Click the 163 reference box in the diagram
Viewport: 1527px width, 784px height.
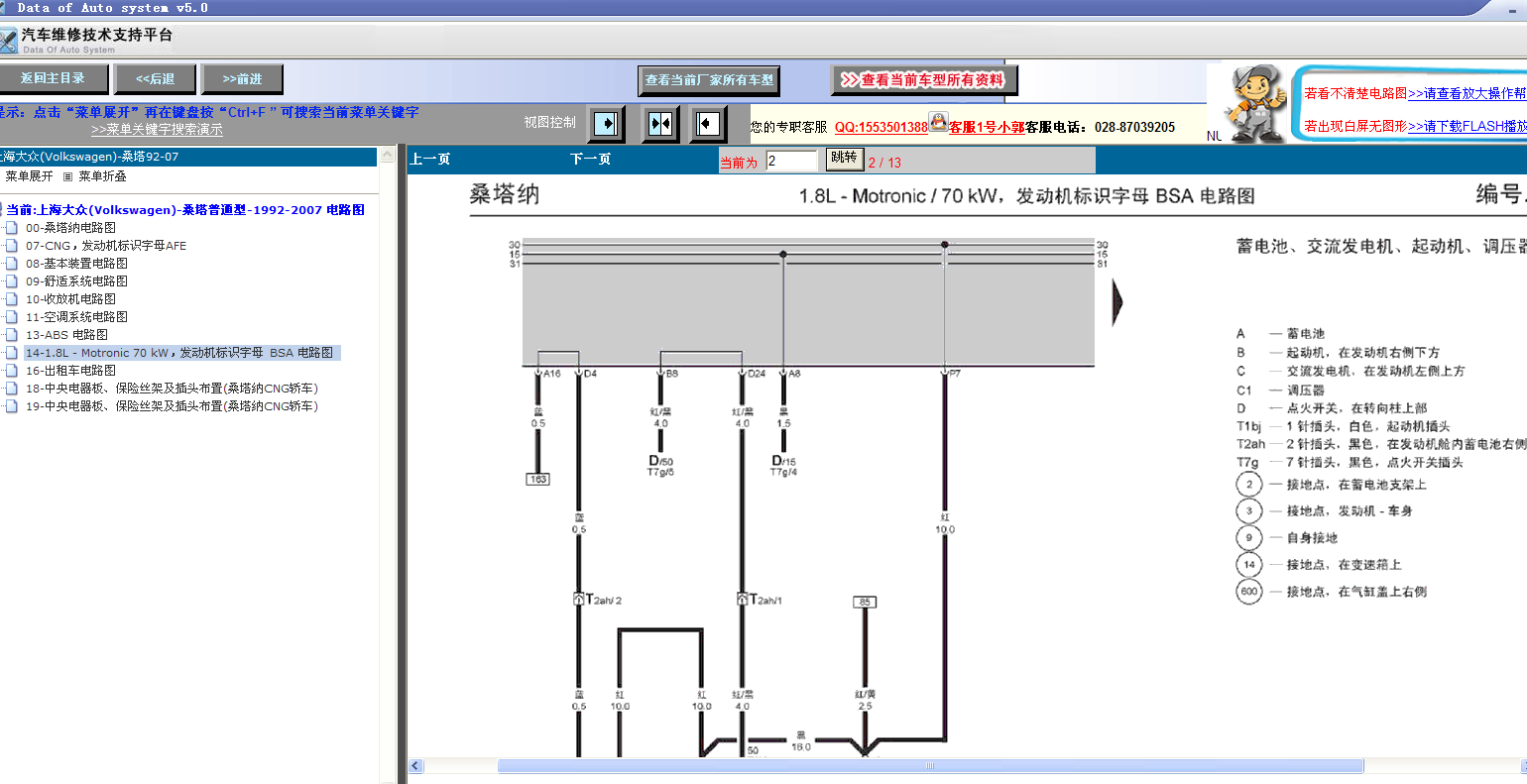click(537, 479)
